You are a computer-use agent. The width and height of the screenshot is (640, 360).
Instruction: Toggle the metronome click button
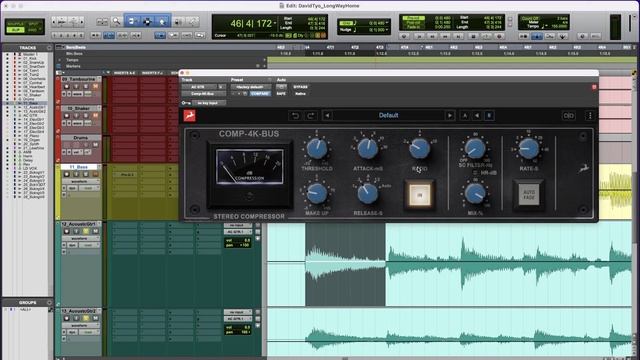tap(537, 36)
